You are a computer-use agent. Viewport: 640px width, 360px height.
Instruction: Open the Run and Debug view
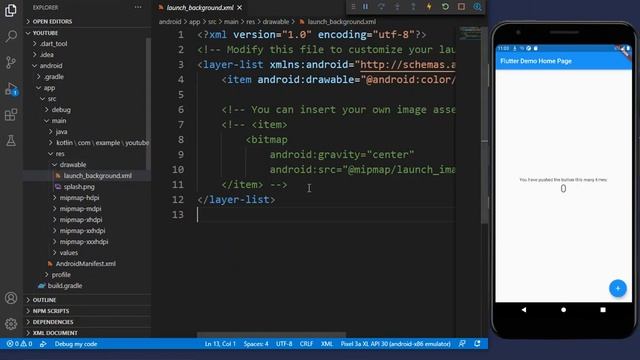point(11,89)
